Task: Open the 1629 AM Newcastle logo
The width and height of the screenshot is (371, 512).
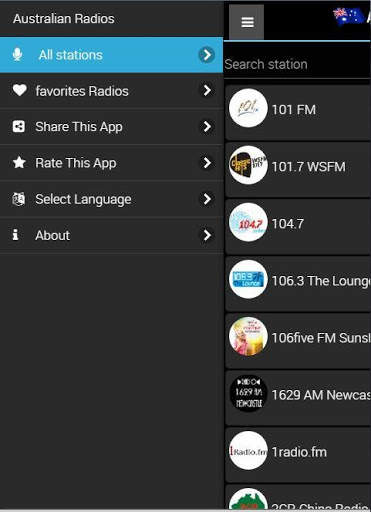Action: [248, 393]
